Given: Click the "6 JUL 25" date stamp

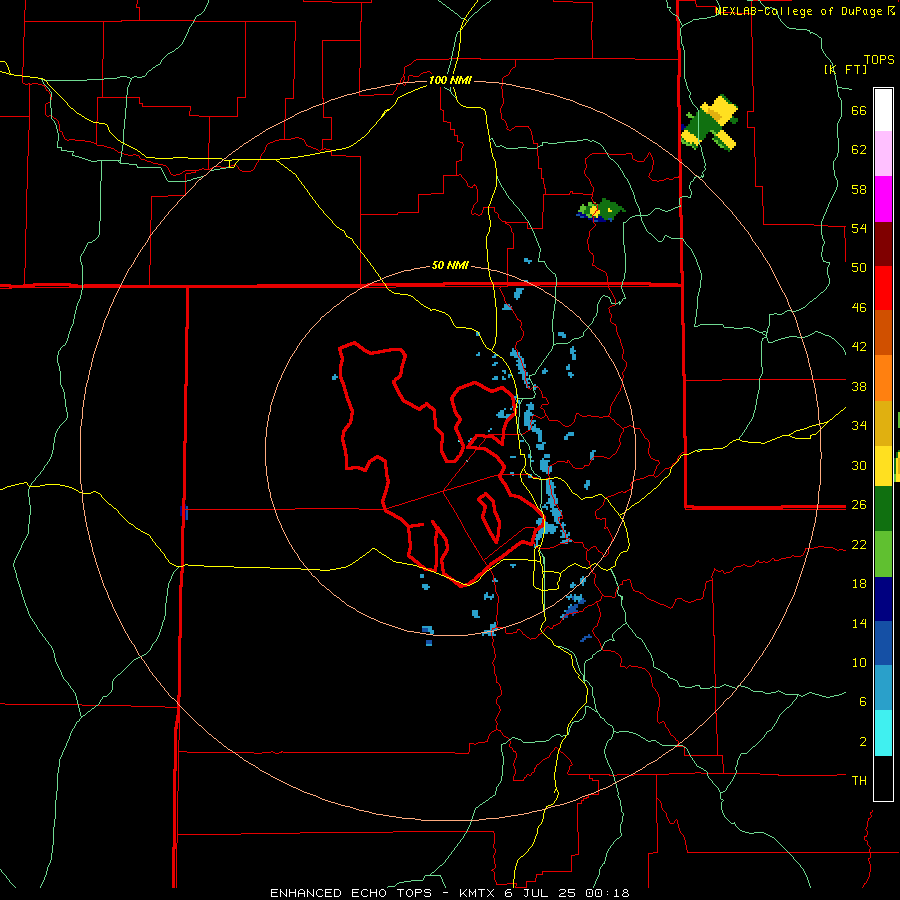Looking at the screenshot, I should (540, 893).
